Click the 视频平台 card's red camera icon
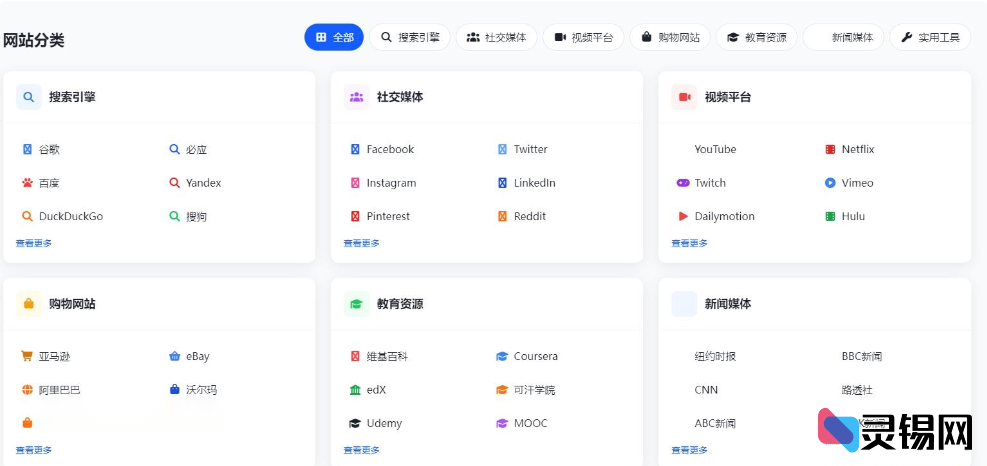987x466 pixels. [684, 97]
